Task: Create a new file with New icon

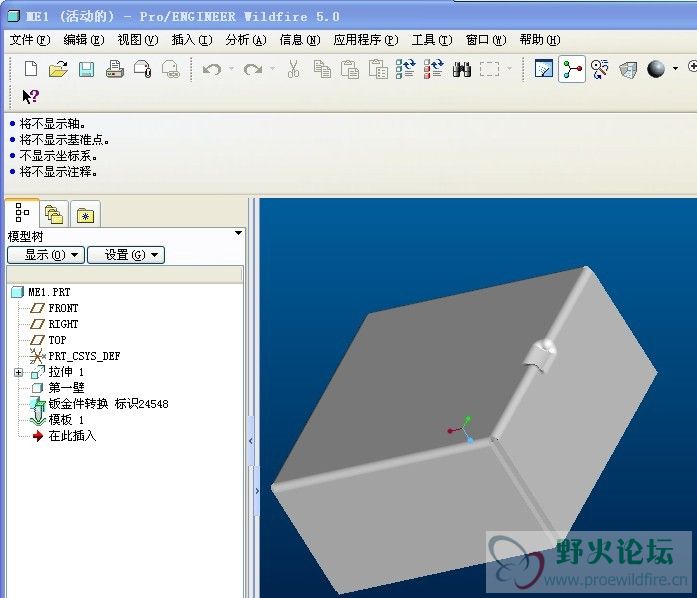Action: coord(31,69)
